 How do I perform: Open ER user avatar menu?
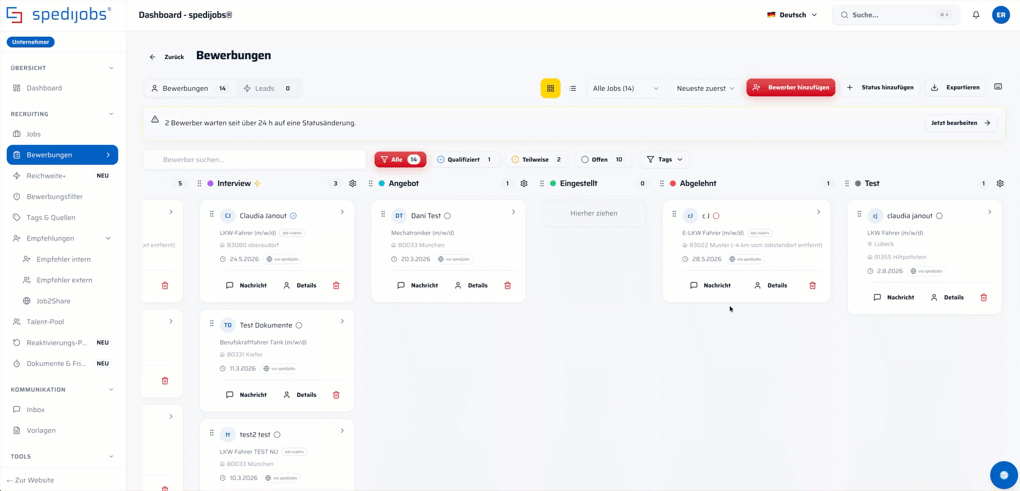coord(1000,15)
